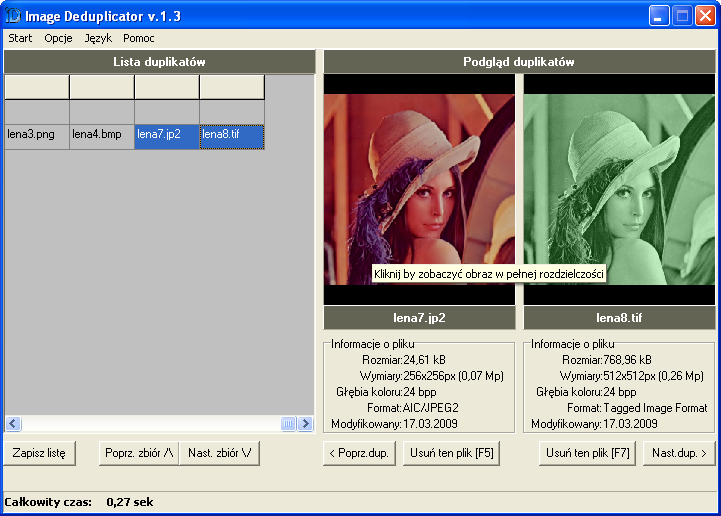The height and width of the screenshot is (516, 721).
Task: Click the Całkowity czas 0,27 sek status
Action: click(79, 502)
